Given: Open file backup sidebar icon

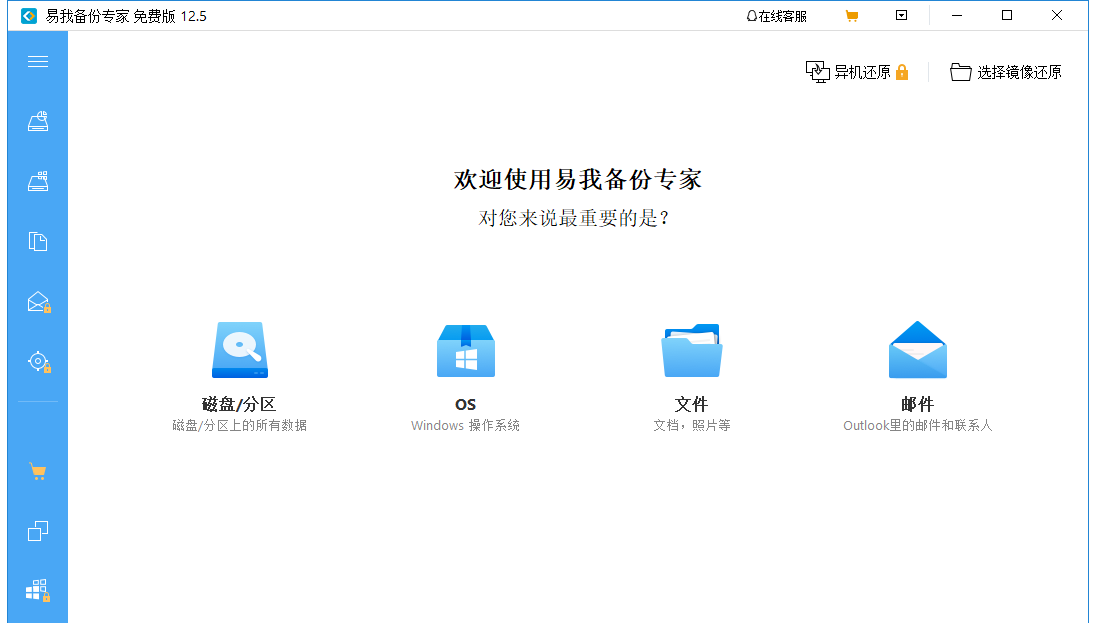Looking at the screenshot, I should pyautogui.click(x=38, y=242).
